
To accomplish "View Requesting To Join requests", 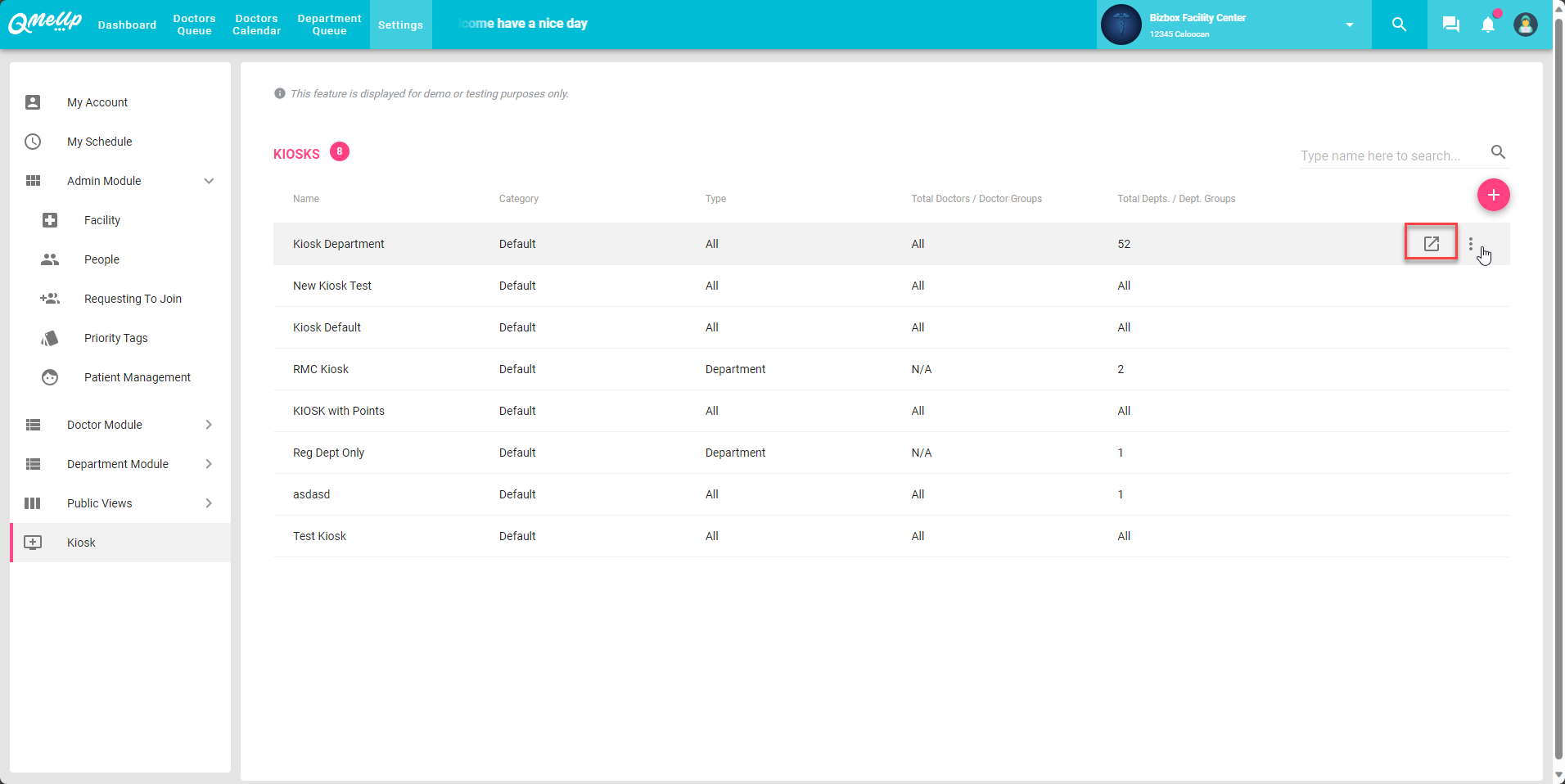I will (x=133, y=299).
